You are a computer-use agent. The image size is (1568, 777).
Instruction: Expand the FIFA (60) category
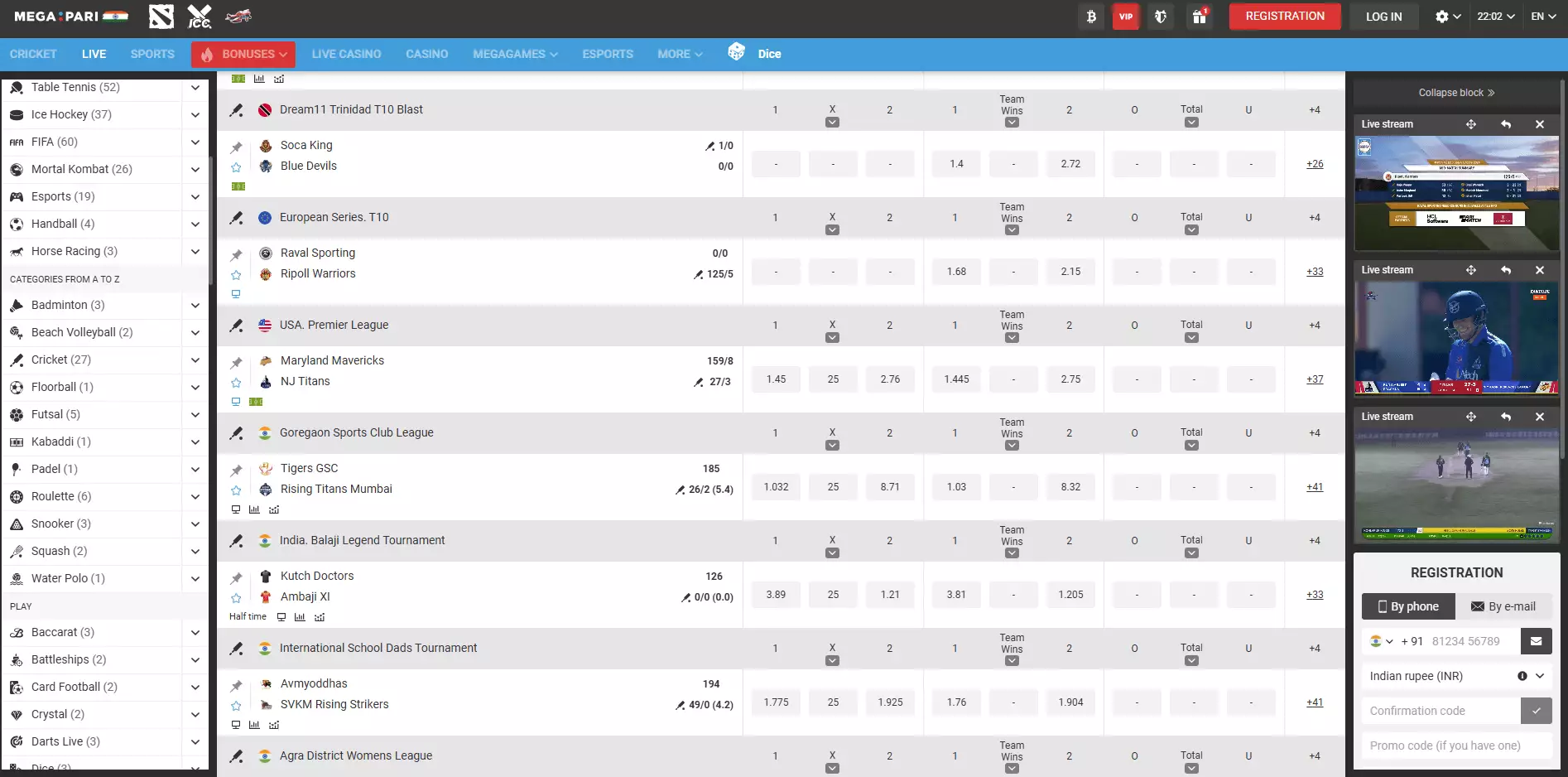tap(195, 142)
